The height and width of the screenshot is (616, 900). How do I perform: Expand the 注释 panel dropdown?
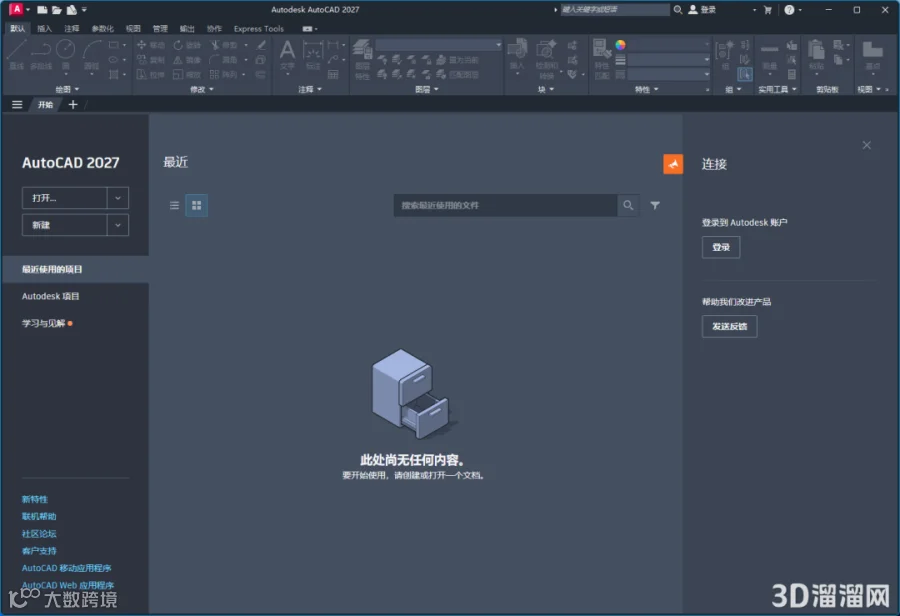click(x=310, y=89)
